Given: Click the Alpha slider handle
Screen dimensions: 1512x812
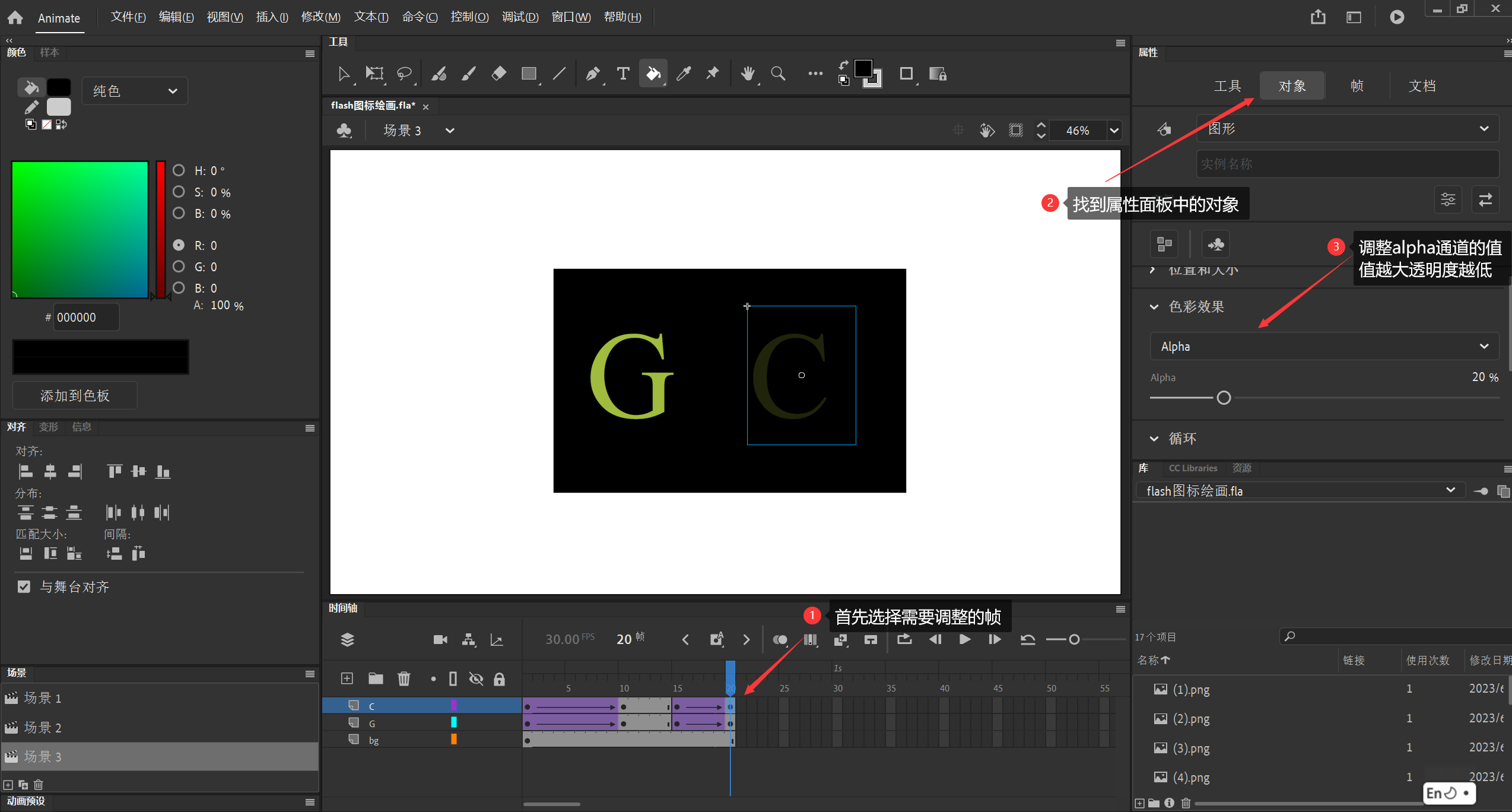Looking at the screenshot, I should (1224, 398).
